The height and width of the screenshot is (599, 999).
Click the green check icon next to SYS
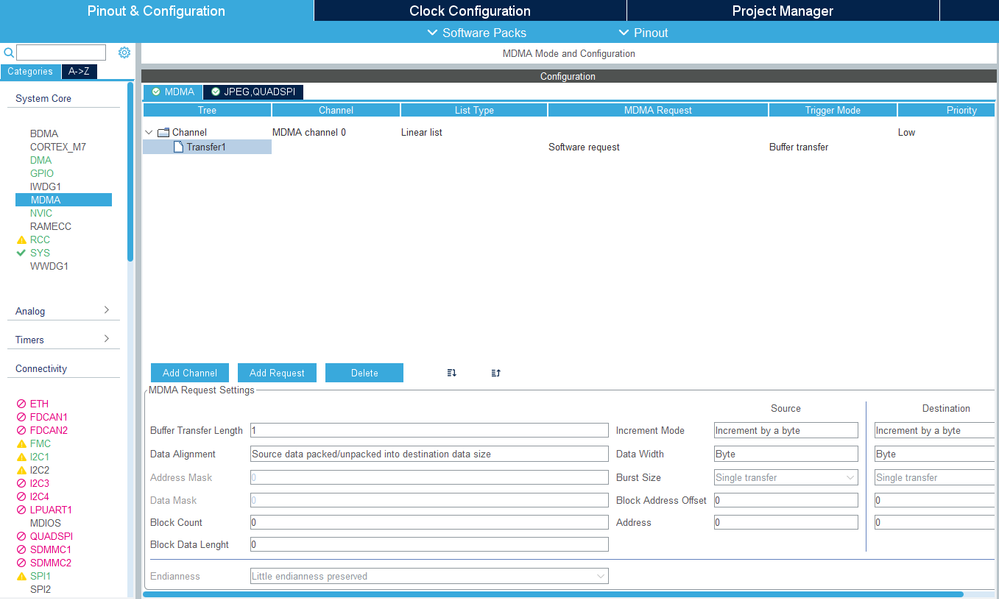coord(21,253)
